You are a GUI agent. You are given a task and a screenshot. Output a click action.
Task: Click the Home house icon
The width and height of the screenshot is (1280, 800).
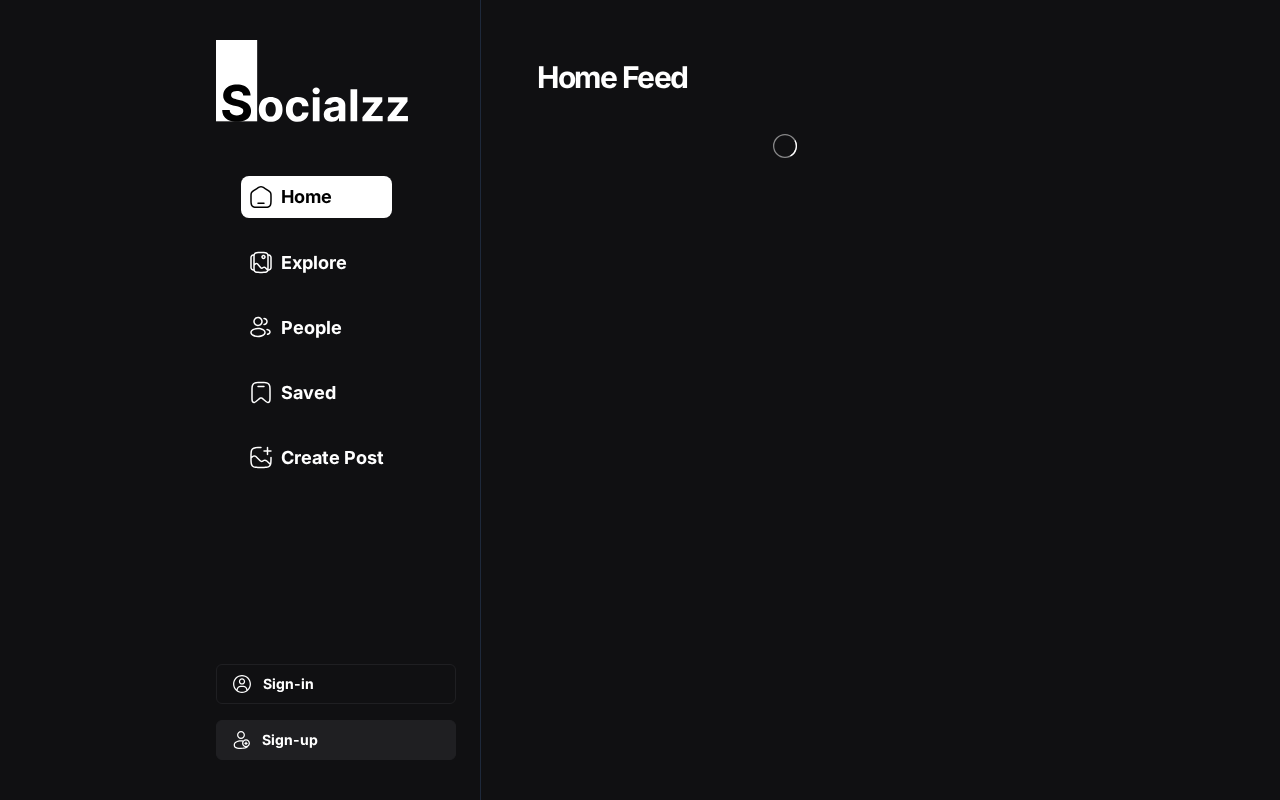[x=261, y=197]
